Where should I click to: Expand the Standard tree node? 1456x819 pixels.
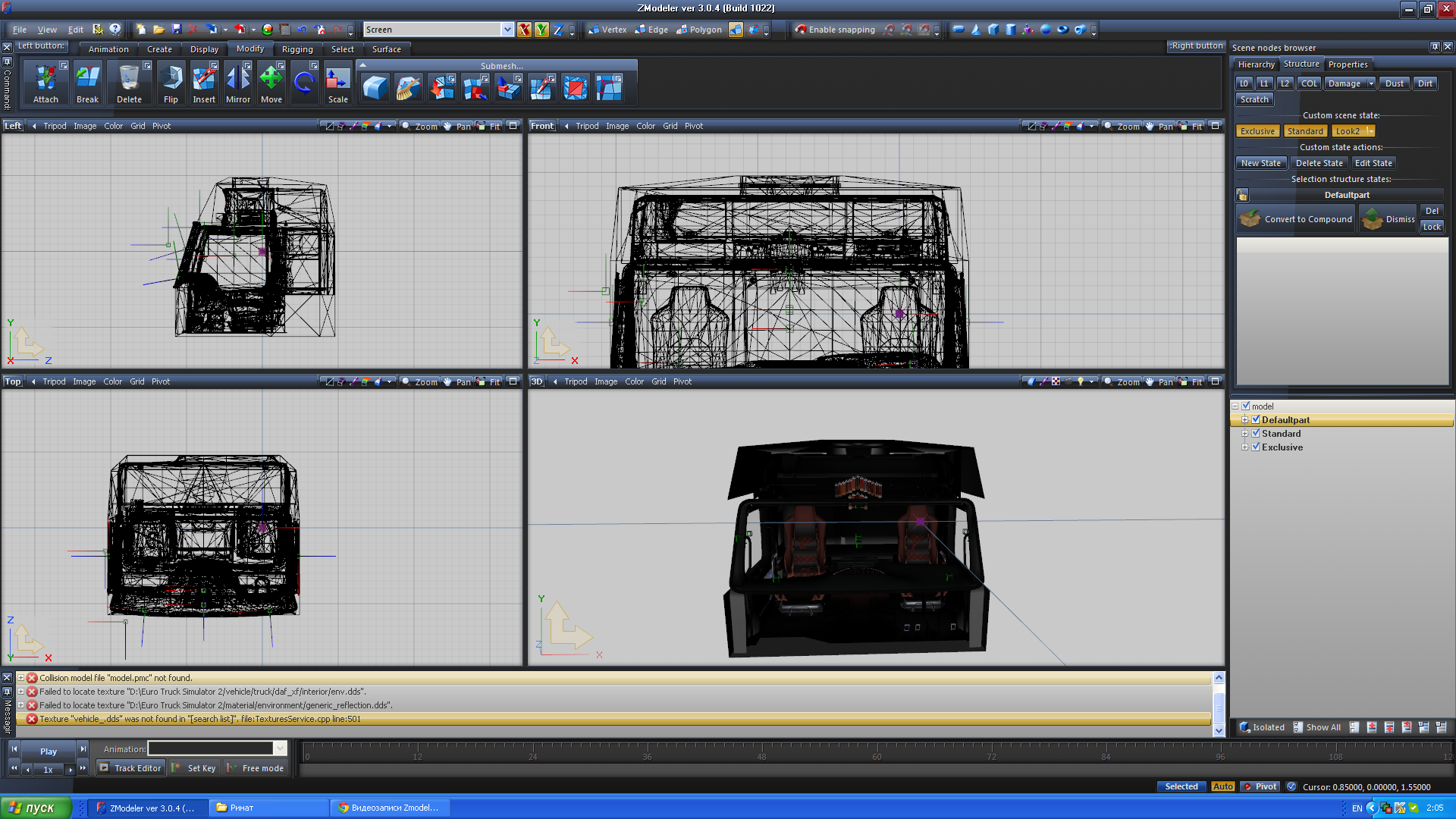(1244, 434)
